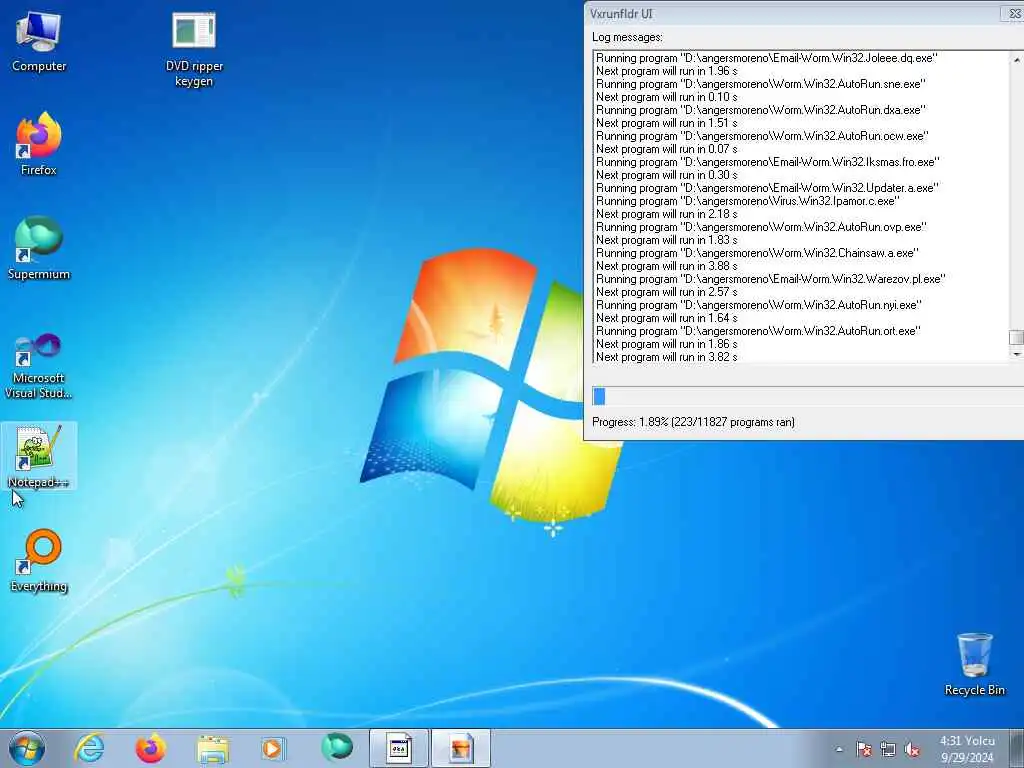This screenshot has height=768, width=1024.
Task: Open the Windows Start menu
Action: click(x=27, y=748)
